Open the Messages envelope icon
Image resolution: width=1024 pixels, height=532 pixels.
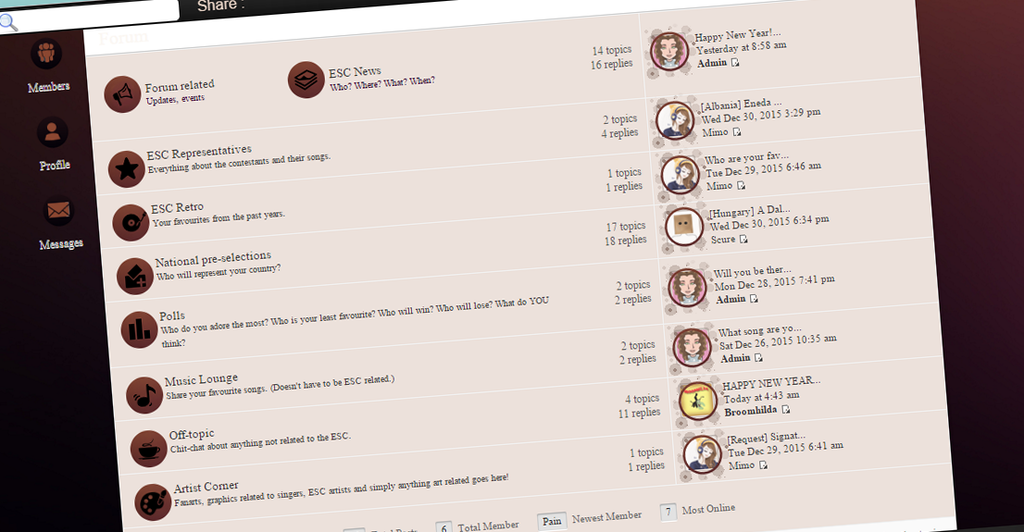(59, 211)
